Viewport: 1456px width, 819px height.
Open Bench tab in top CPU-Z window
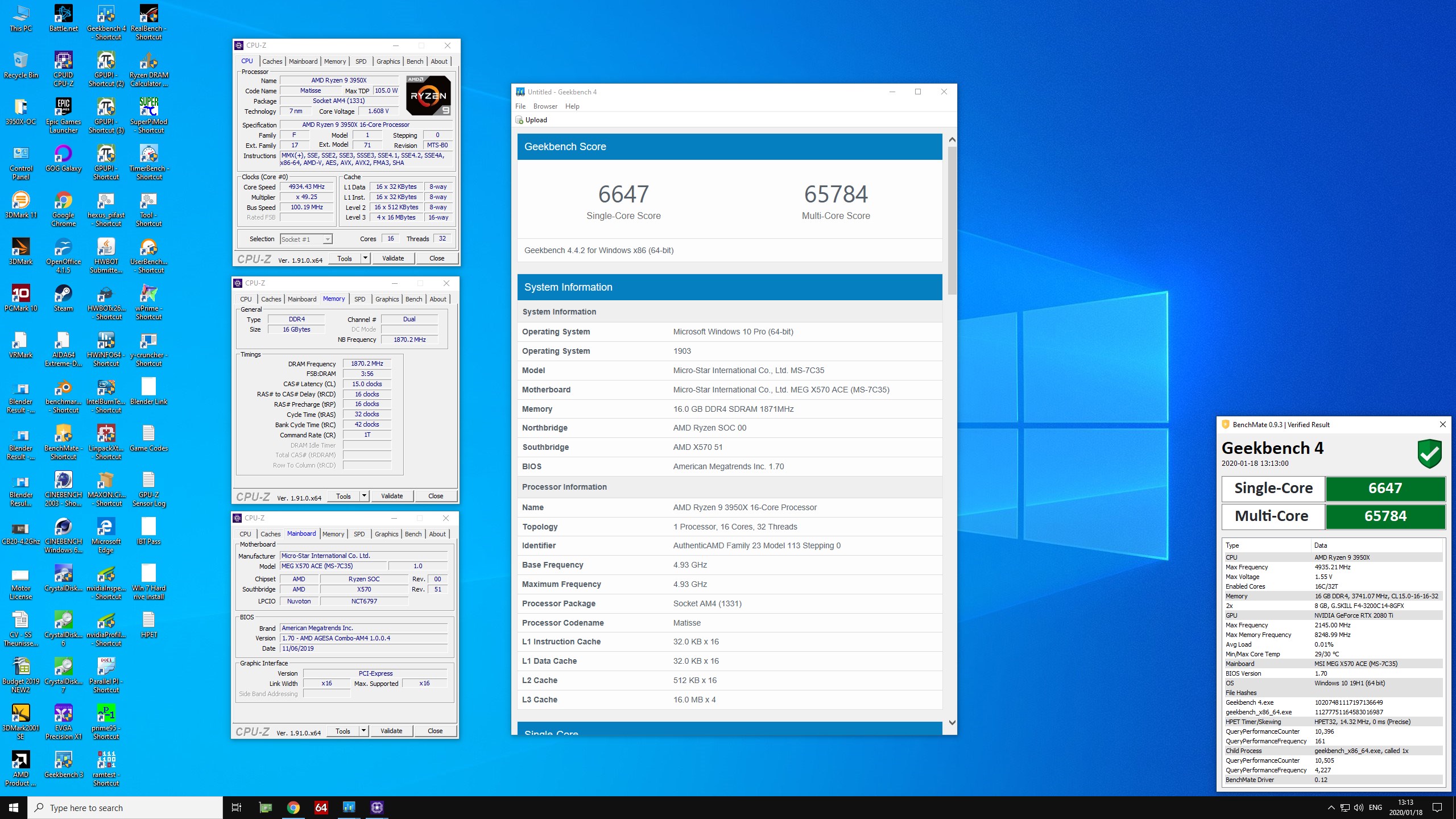pos(415,61)
